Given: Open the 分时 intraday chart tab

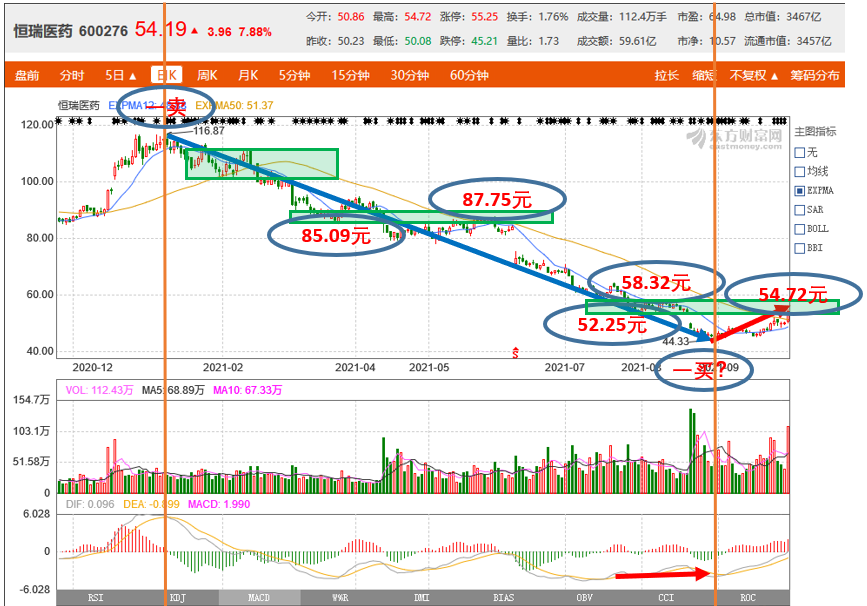Looking at the screenshot, I should tap(72, 75).
